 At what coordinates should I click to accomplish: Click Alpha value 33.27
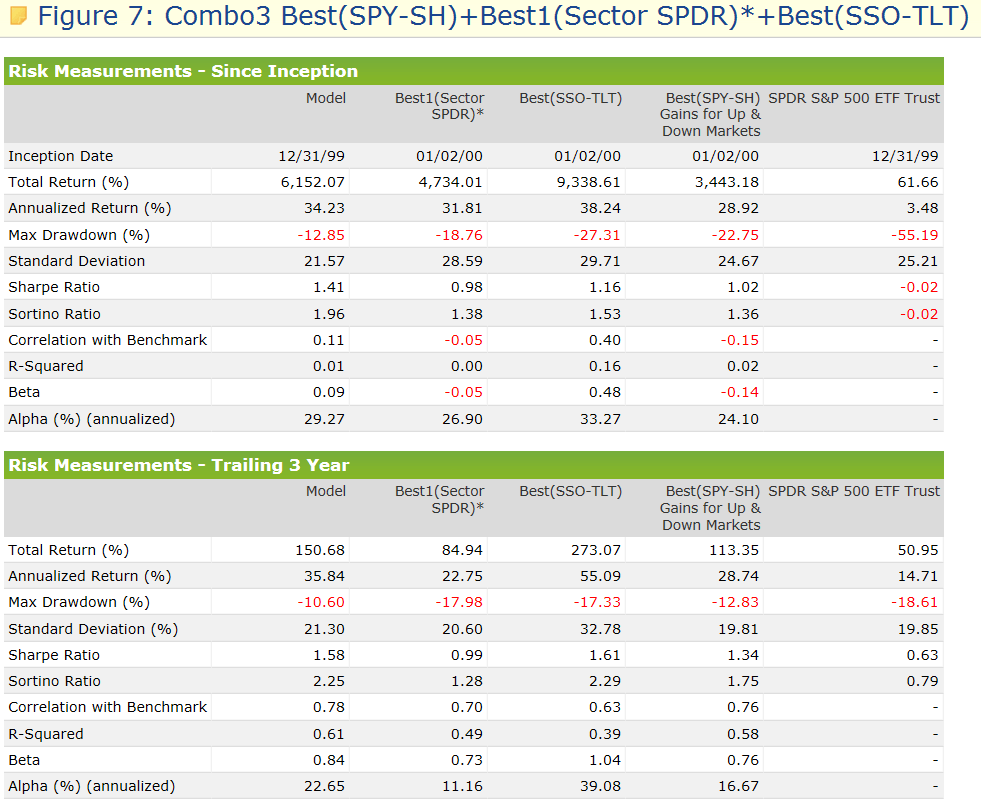coord(600,419)
